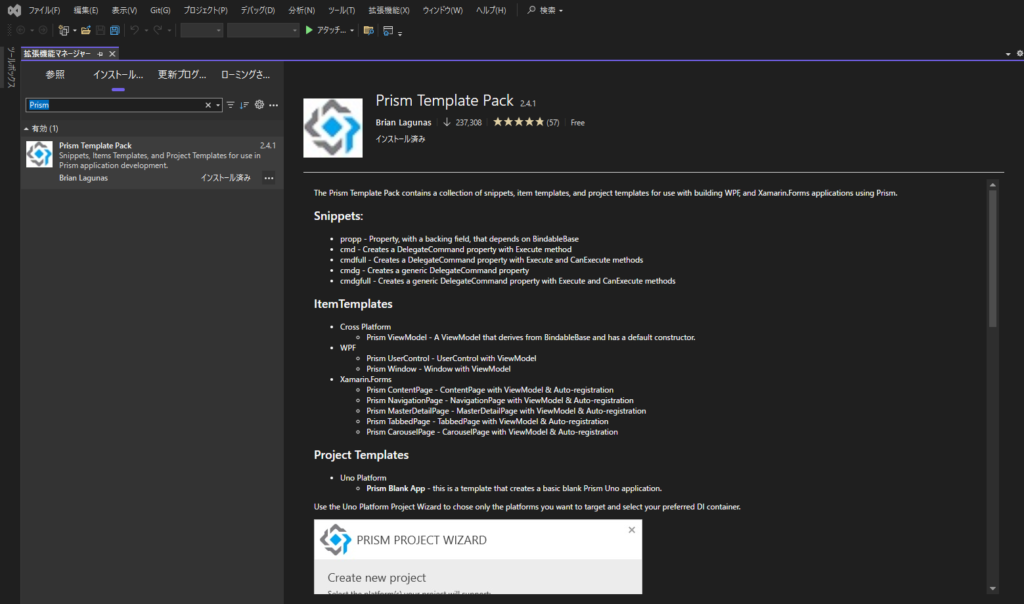Screen dimensions: 1024x604
Task: Click the 検索 search button
Action: pyautogui.click(x=545, y=10)
